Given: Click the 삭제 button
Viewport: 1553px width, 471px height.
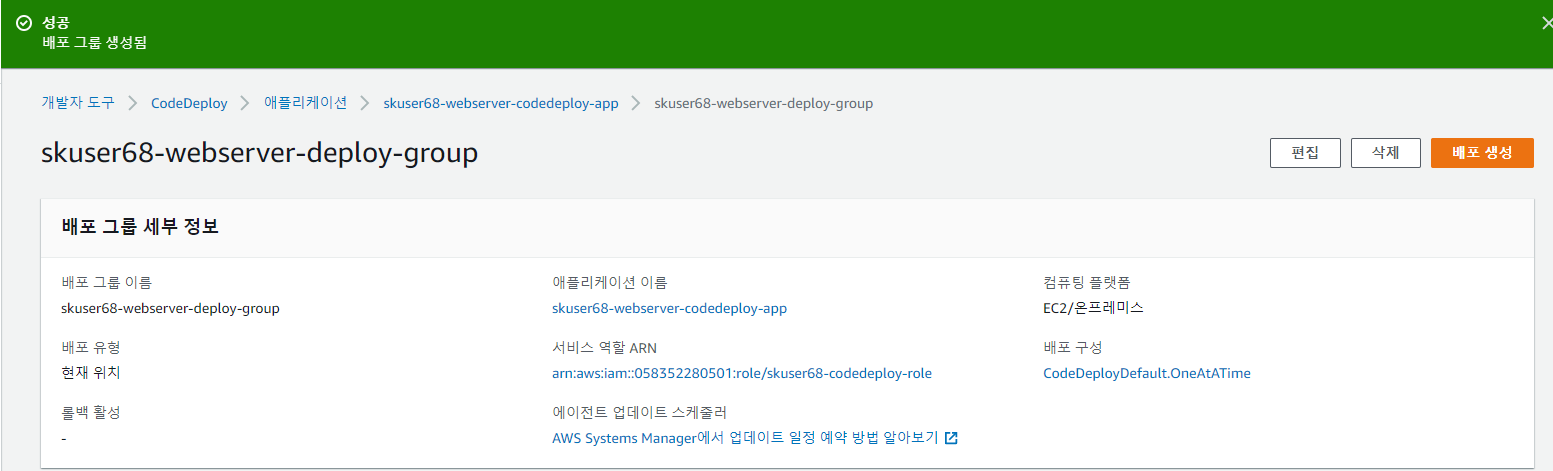Looking at the screenshot, I should pyautogui.click(x=1386, y=153).
